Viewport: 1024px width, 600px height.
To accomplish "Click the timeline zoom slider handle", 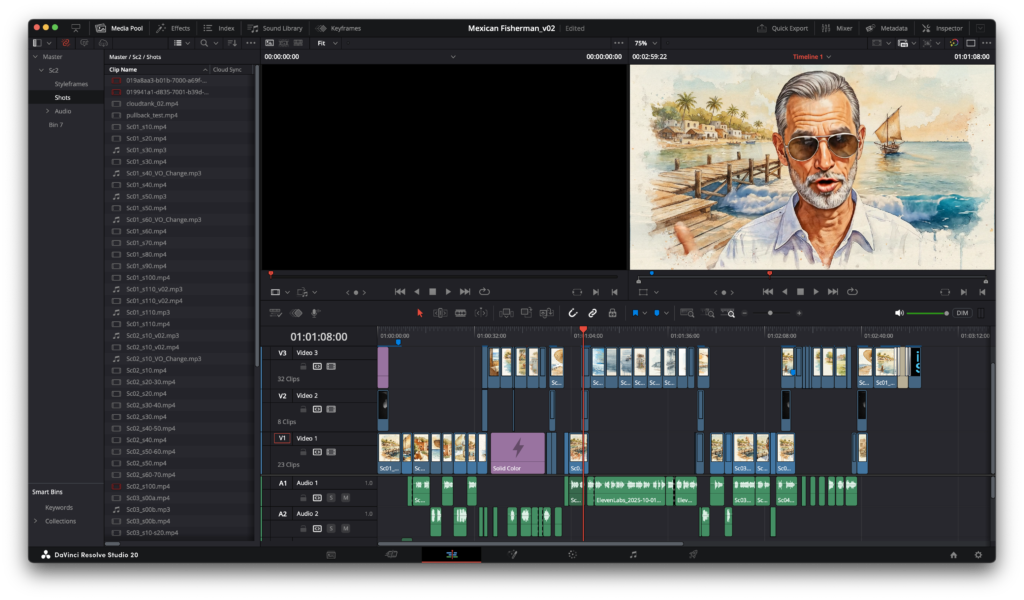I will click(771, 313).
